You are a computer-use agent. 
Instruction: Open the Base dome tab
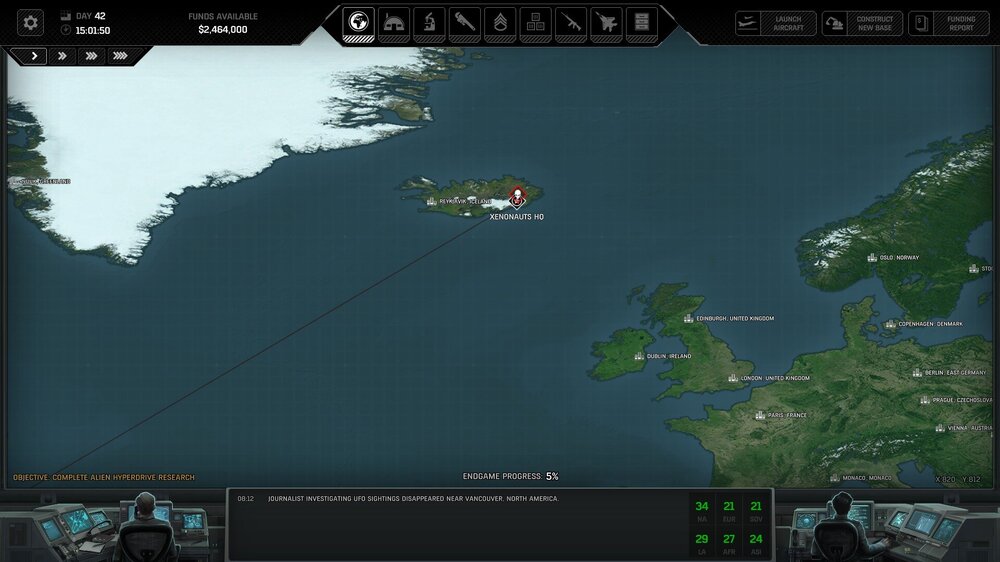pos(393,24)
